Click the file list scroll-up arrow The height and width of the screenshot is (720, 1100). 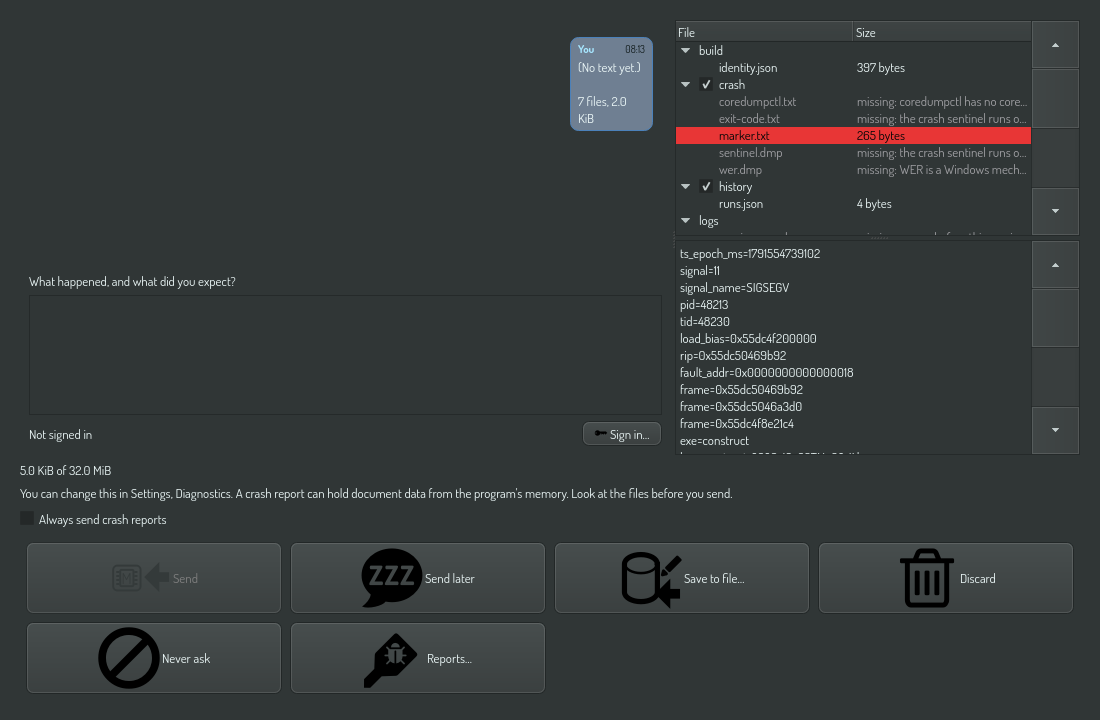(x=1055, y=45)
